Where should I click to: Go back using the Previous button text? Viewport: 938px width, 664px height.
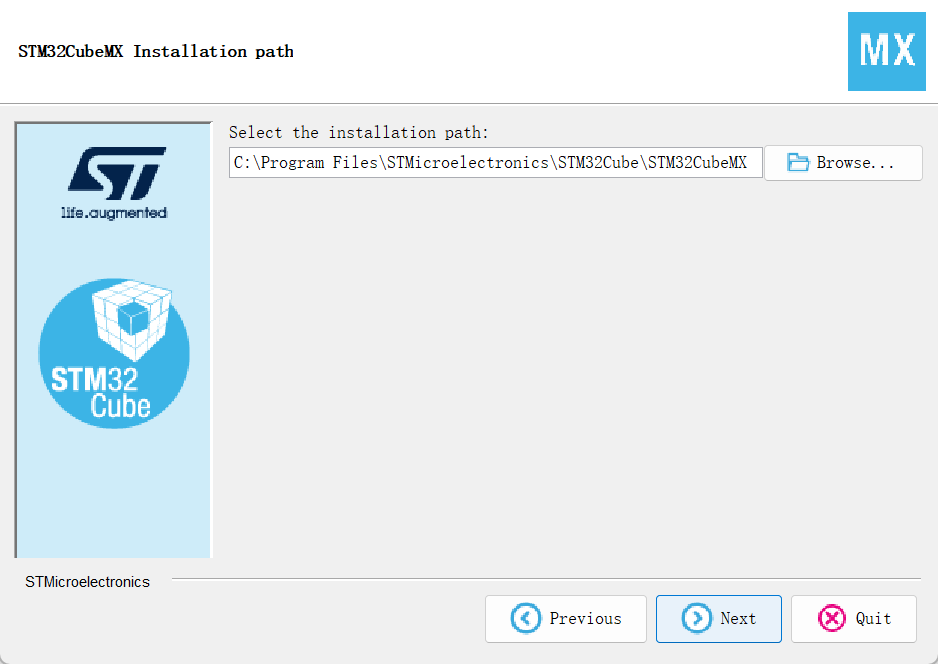click(585, 619)
